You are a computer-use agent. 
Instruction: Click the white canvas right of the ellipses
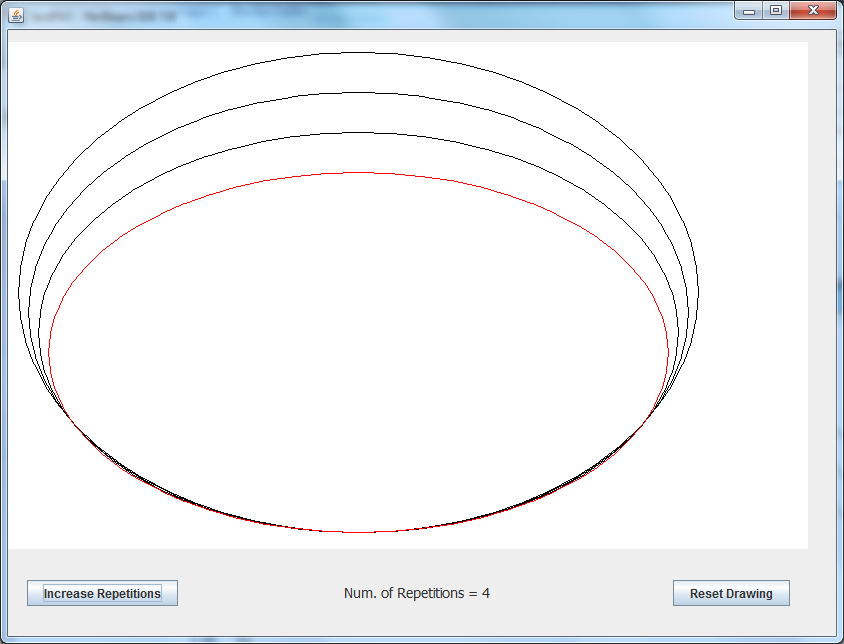755,300
